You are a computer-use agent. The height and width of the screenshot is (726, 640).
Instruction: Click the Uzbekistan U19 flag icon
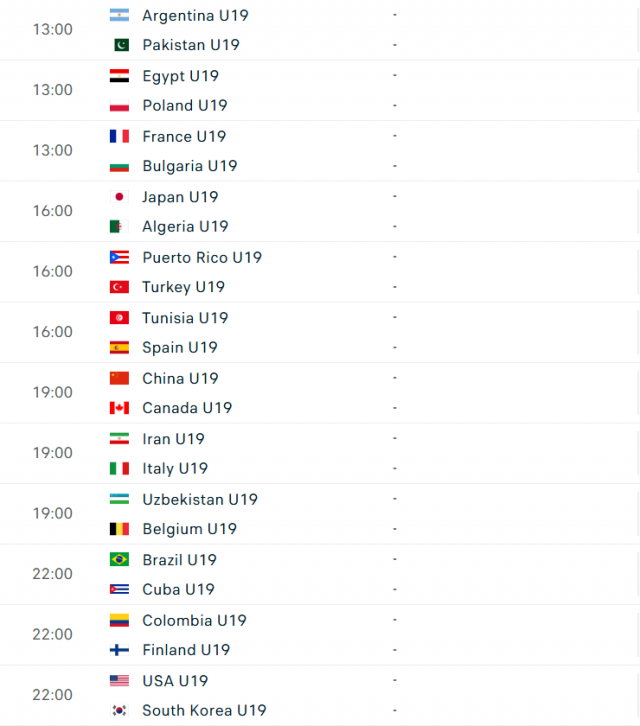tap(119, 499)
